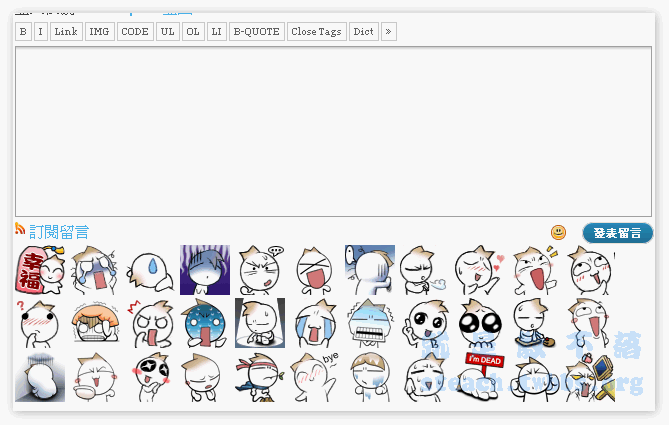Open the Dict lookup button
Viewport: 669px width, 425px height.
click(x=364, y=32)
